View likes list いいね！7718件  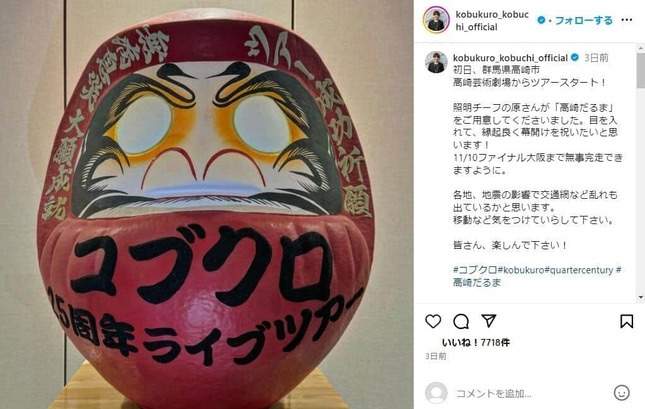click(x=476, y=342)
